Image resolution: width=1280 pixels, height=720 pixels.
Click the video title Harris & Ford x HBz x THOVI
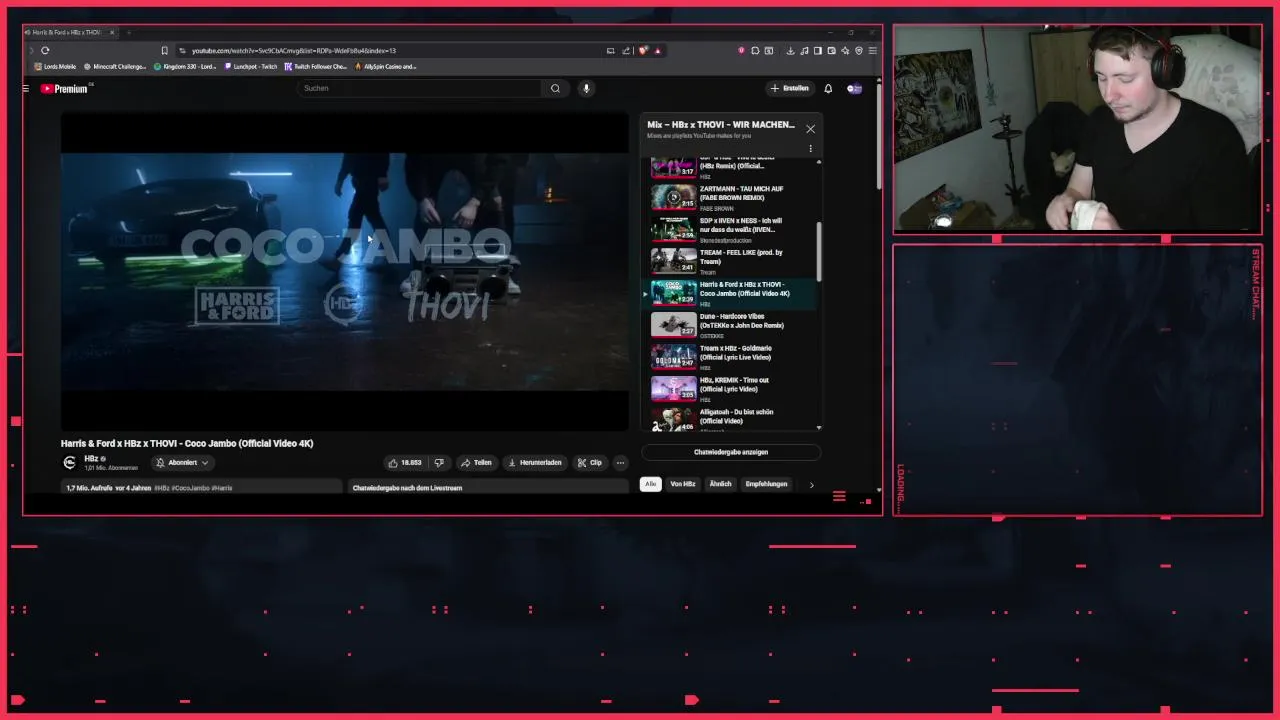click(x=187, y=443)
